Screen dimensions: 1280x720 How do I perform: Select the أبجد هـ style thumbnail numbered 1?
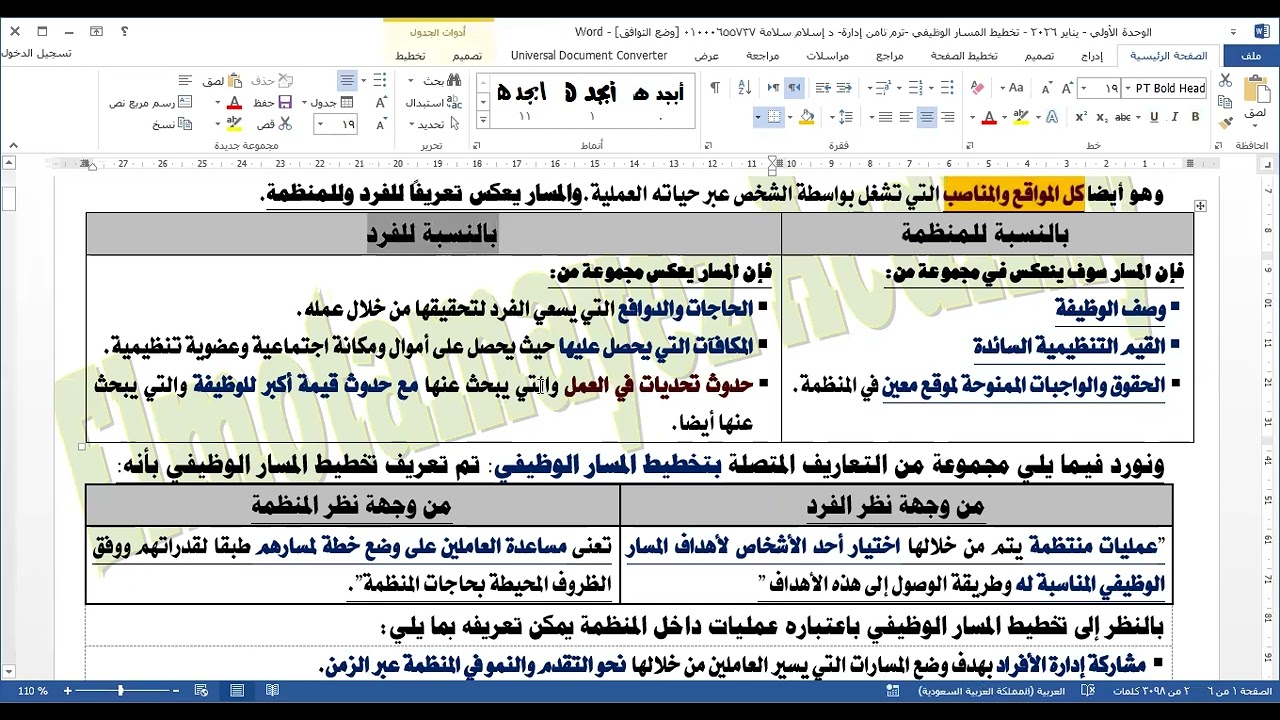click(592, 100)
